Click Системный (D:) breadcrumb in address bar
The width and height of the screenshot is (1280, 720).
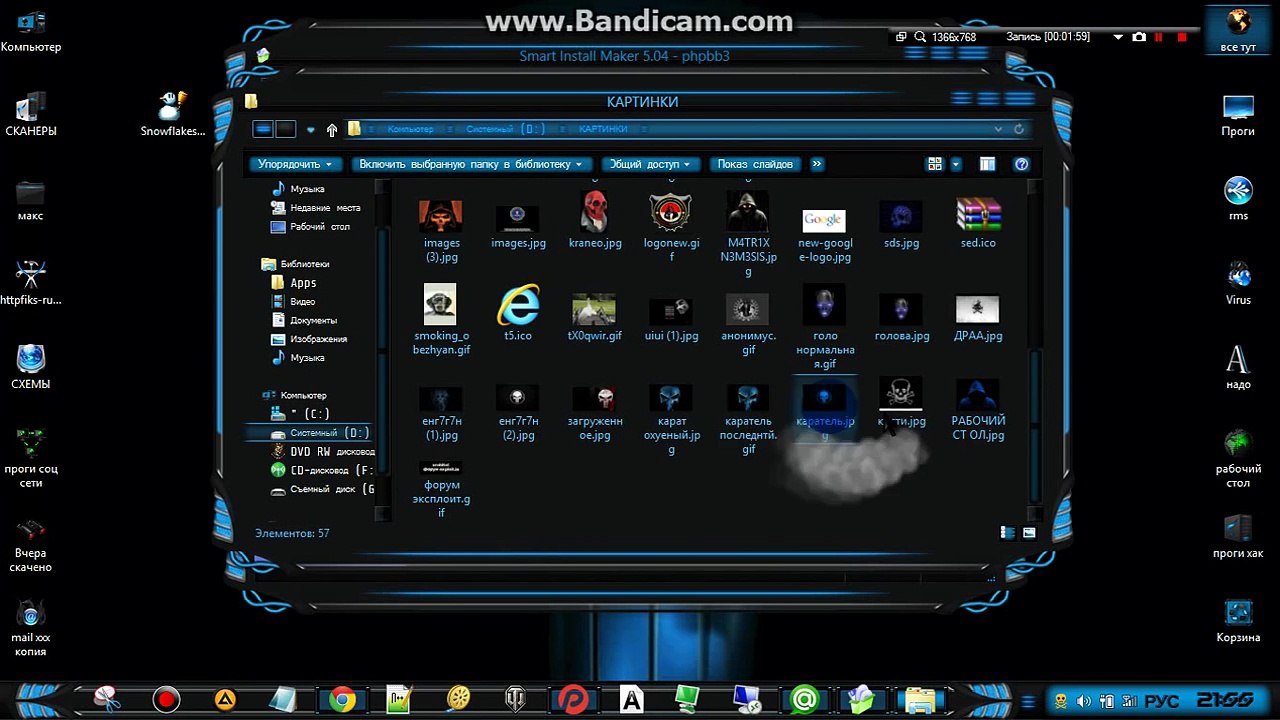click(505, 129)
